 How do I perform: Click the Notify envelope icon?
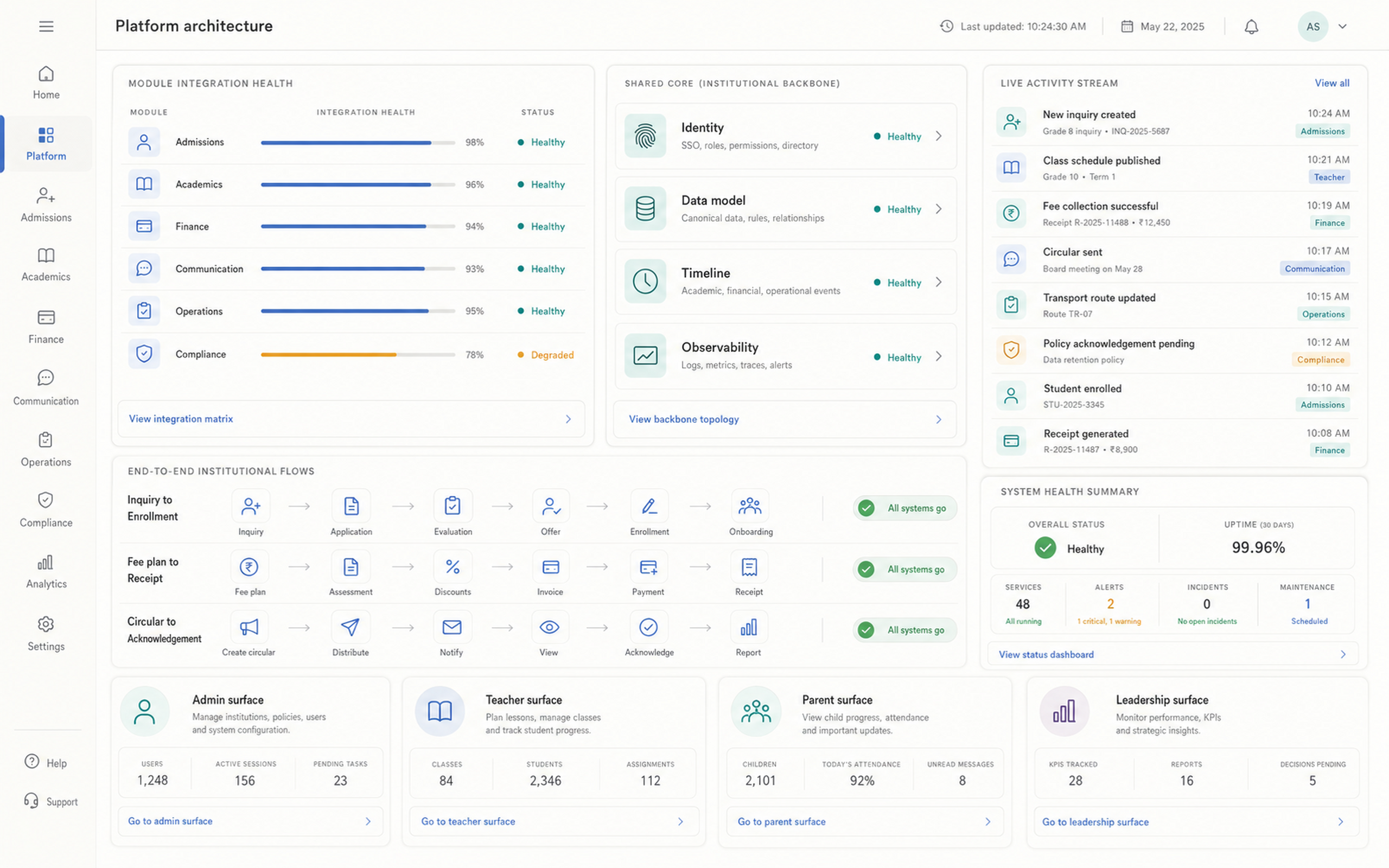[x=453, y=628]
